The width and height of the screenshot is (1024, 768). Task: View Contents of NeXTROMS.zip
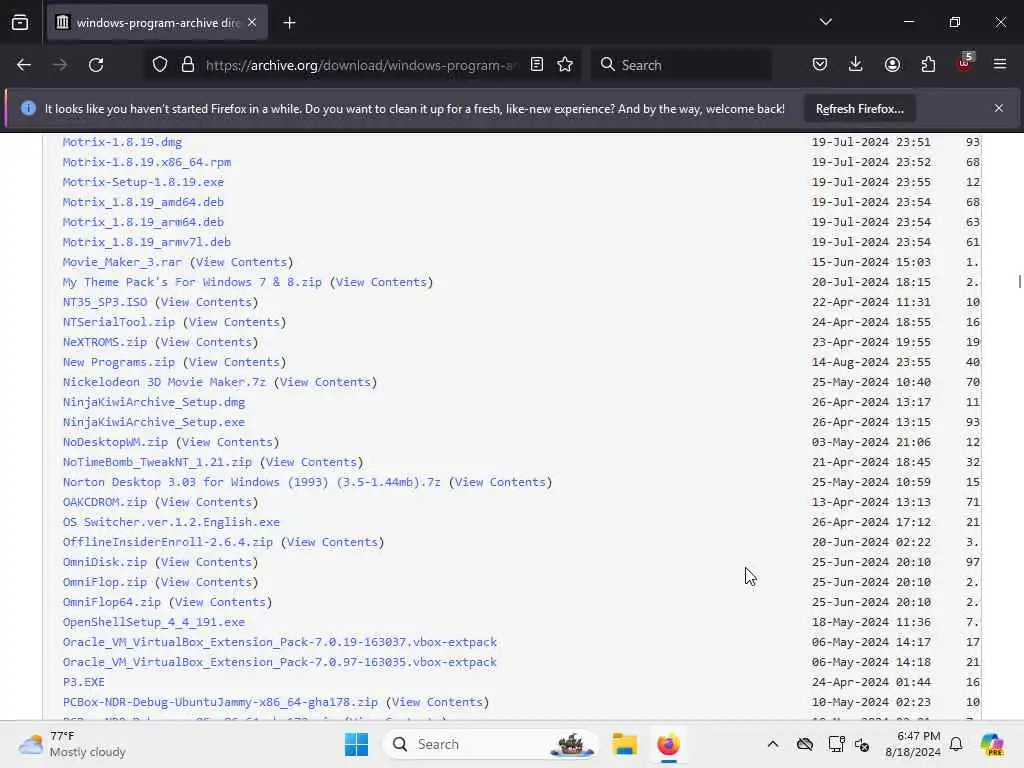[x=206, y=342]
